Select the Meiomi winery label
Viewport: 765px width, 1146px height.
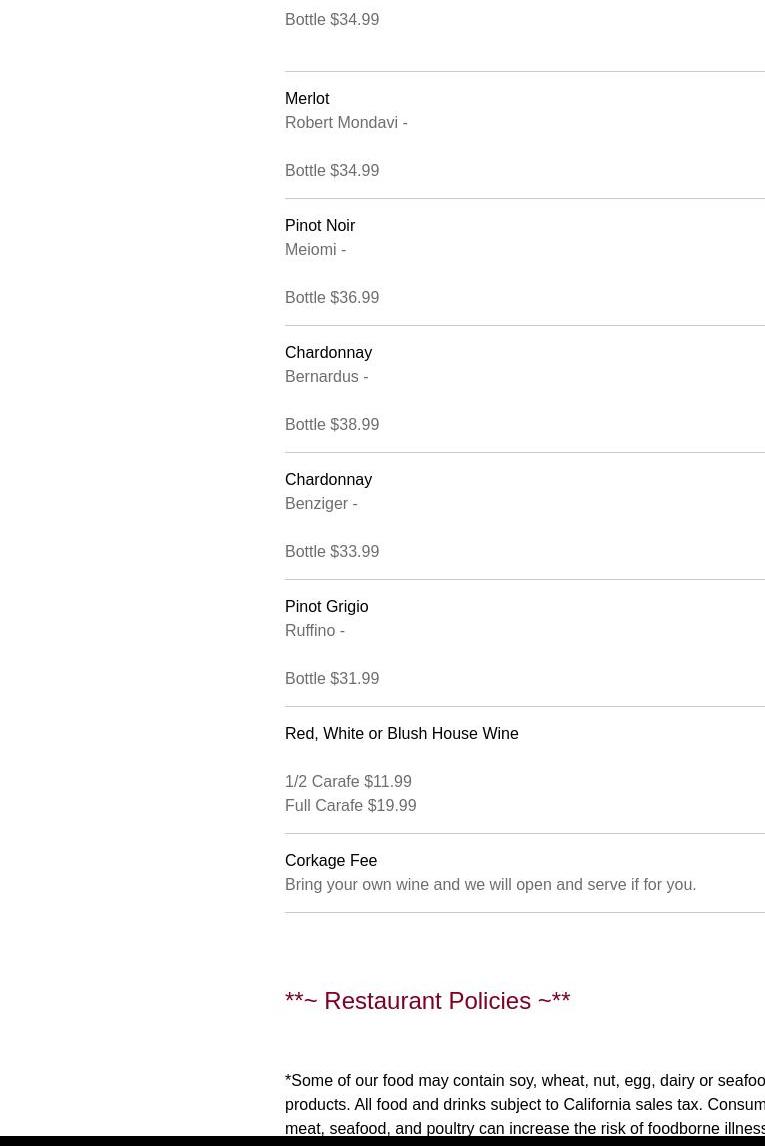click(316, 250)
